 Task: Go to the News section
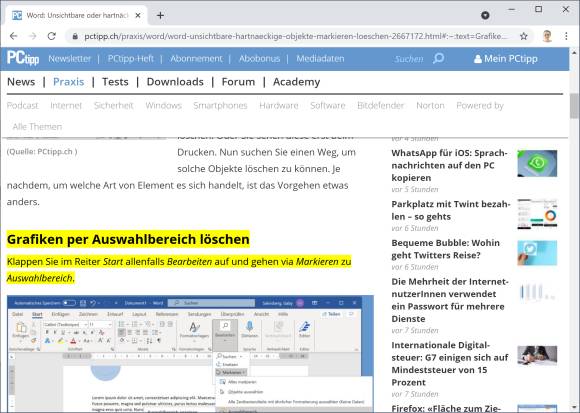click(x=21, y=82)
